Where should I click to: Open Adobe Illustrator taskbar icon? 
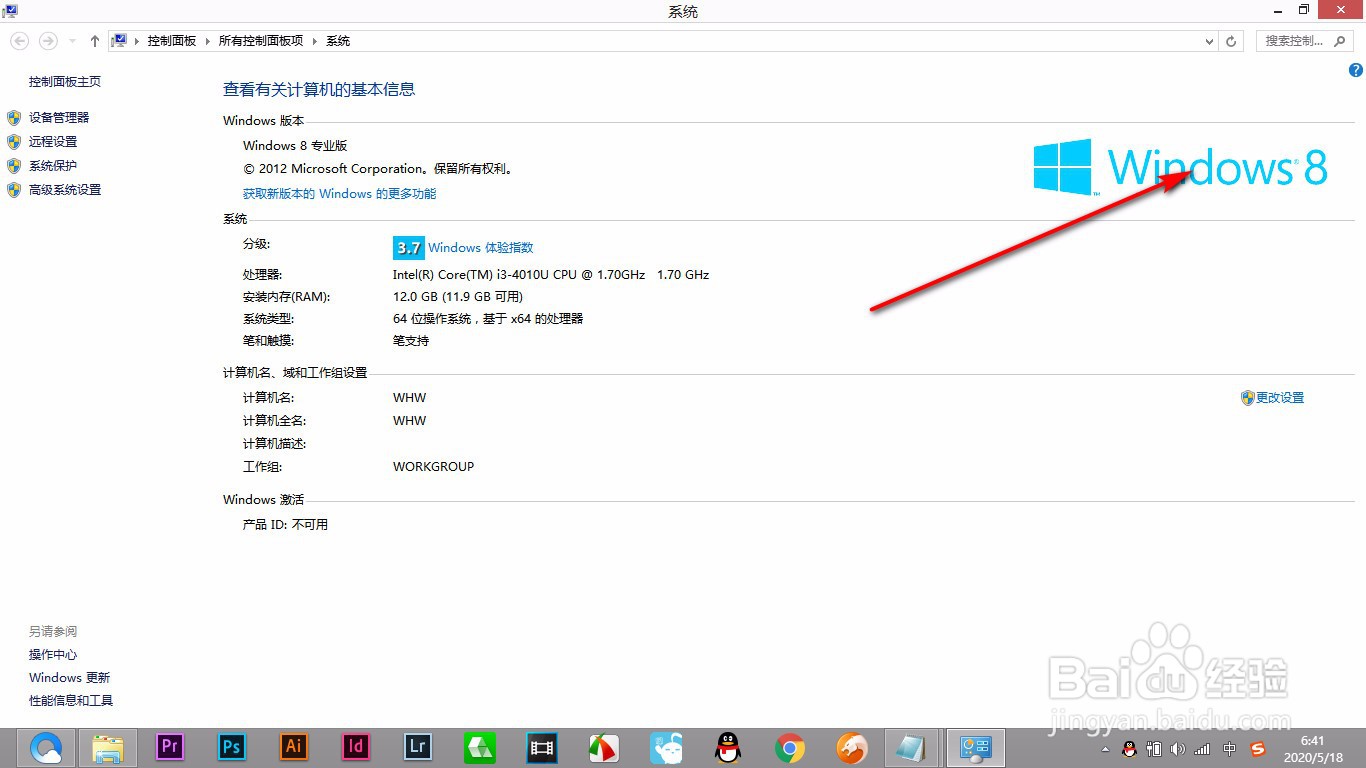[294, 746]
